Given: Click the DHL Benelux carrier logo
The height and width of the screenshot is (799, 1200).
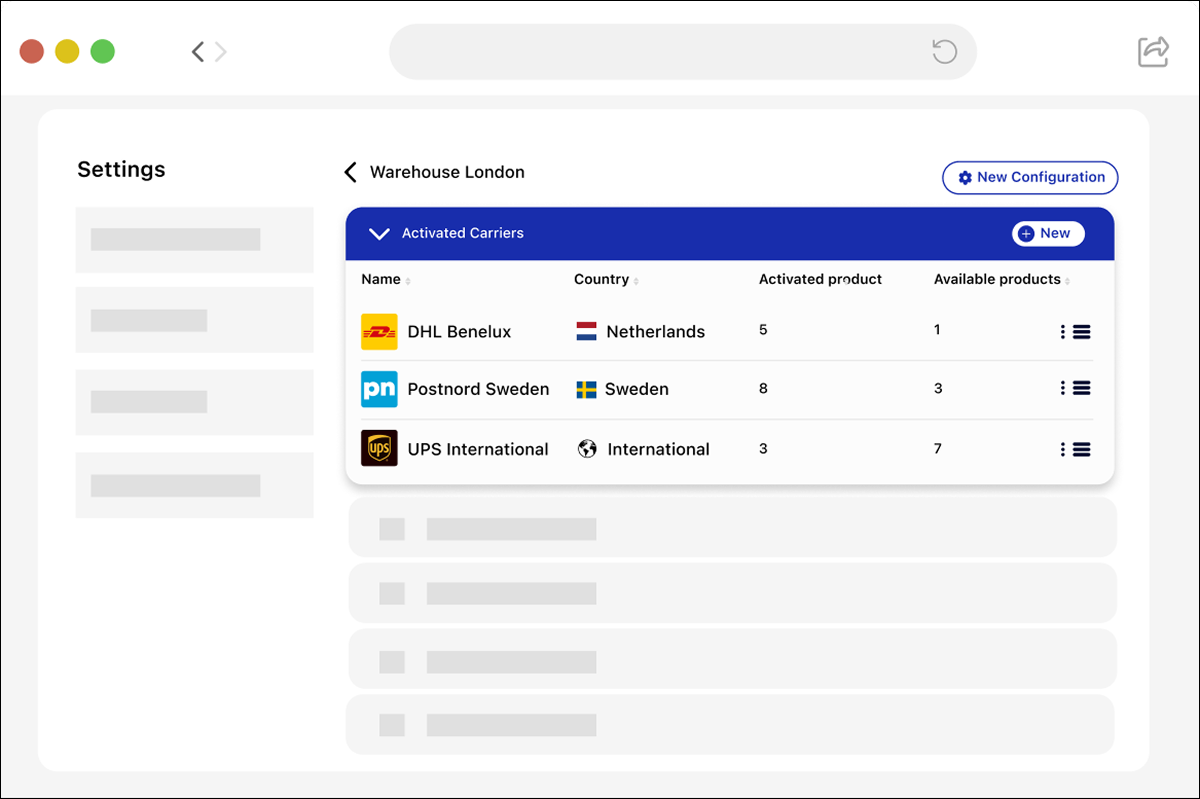Looking at the screenshot, I should click(x=379, y=331).
